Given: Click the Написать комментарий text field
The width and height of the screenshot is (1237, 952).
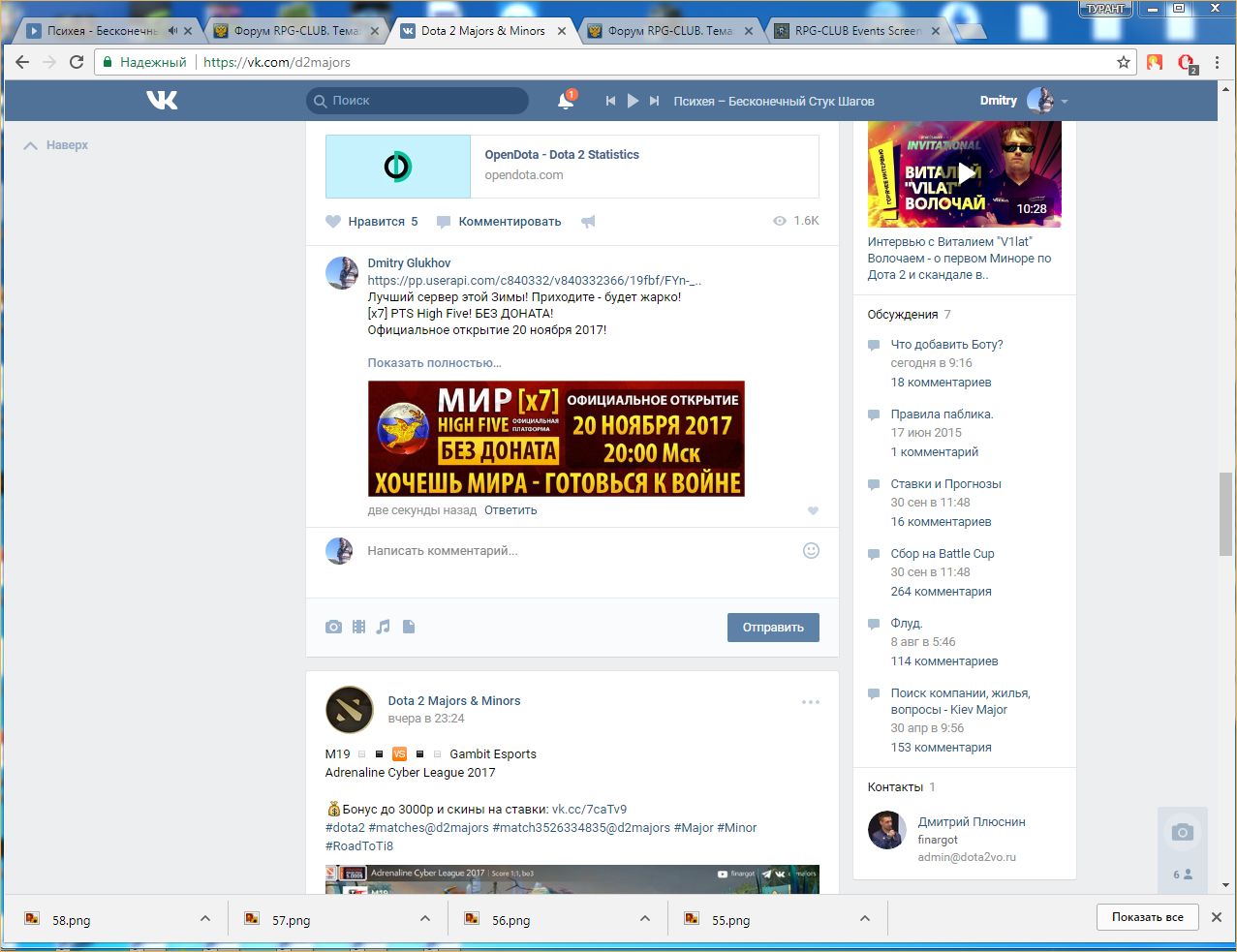Looking at the screenshot, I should [576, 550].
